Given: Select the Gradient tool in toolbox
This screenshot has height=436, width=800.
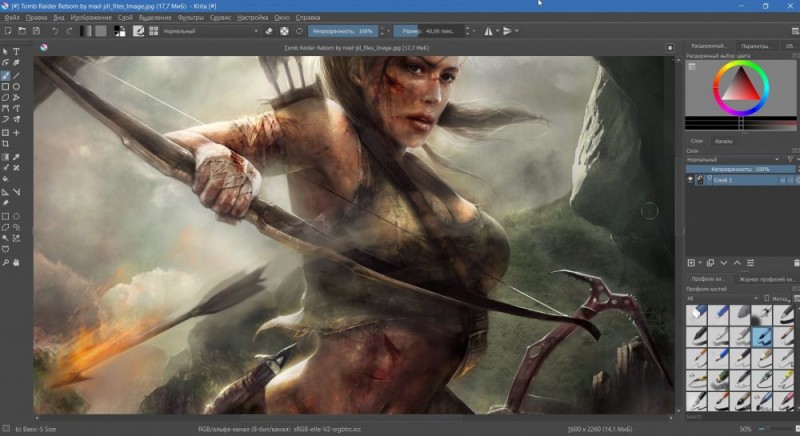Looking at the screenshot, I should tap(5, 157).
